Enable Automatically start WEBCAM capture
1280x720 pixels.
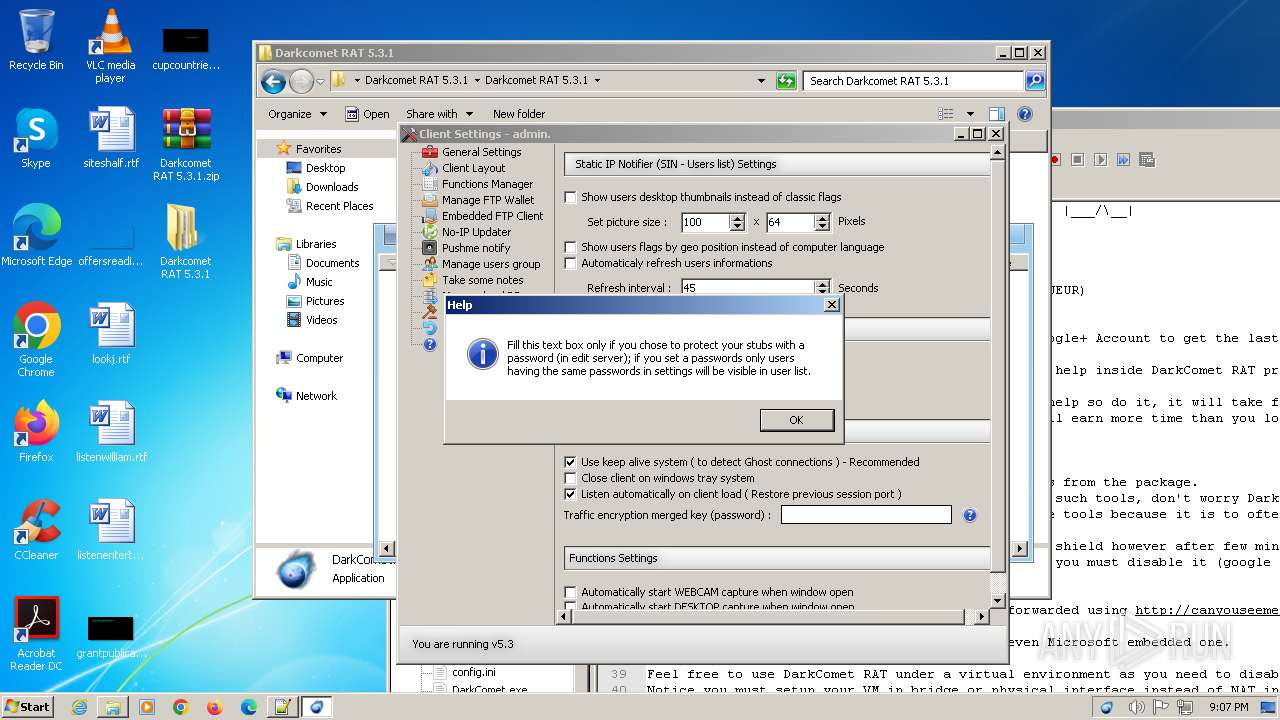point(570,592)
